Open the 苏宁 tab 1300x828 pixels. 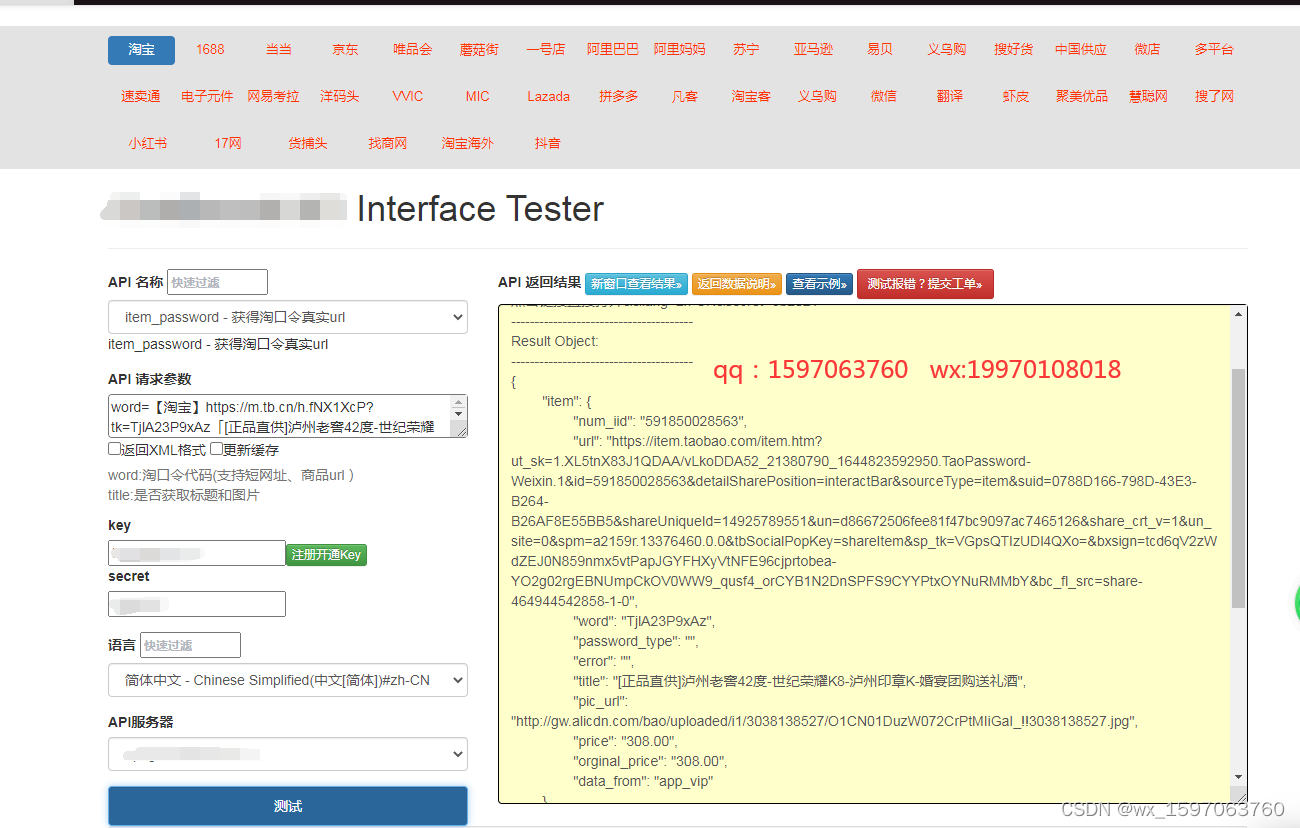(745, 50)
